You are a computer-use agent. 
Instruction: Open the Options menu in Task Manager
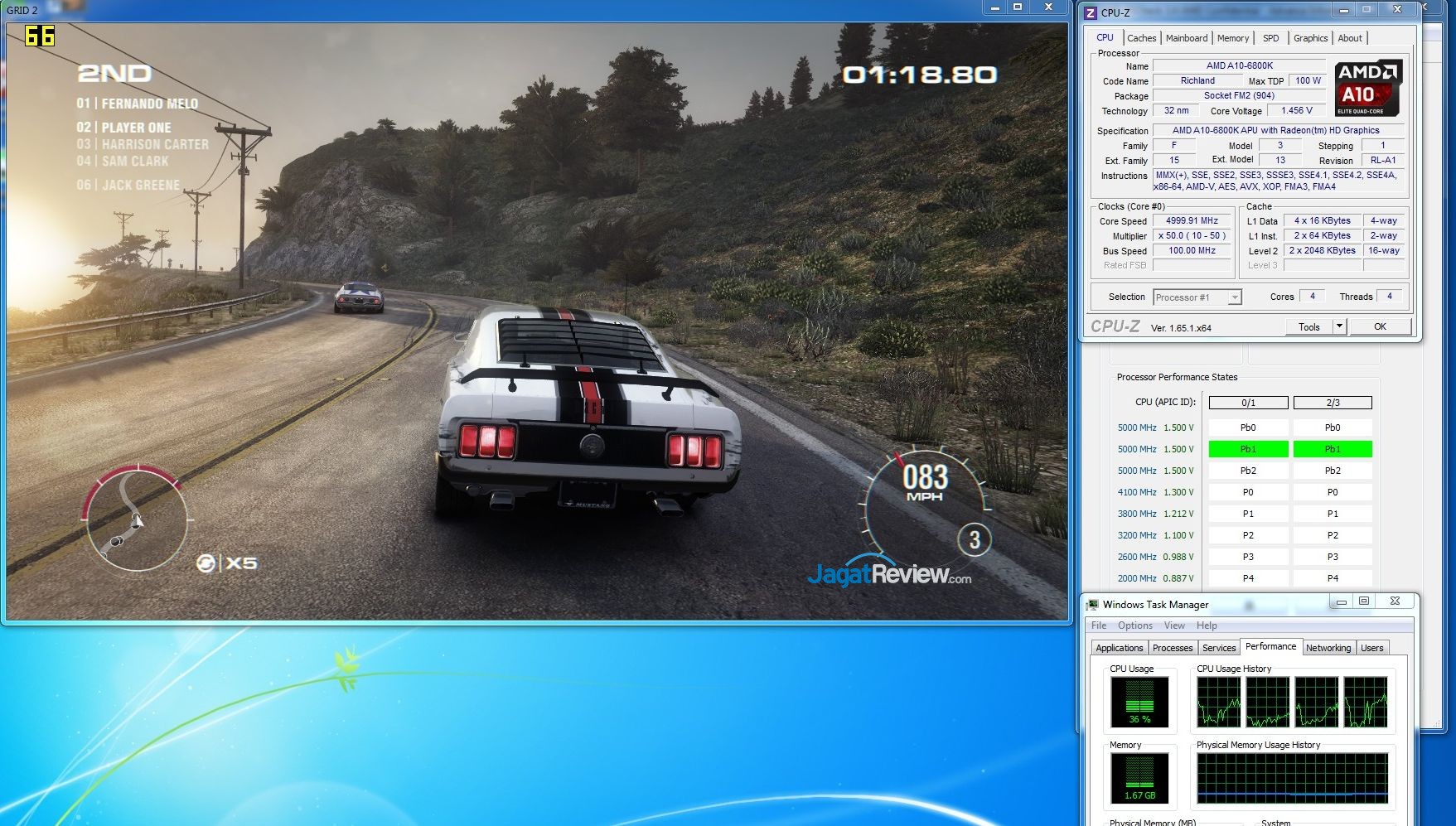pyautogui.click(x=1134, y=626)
